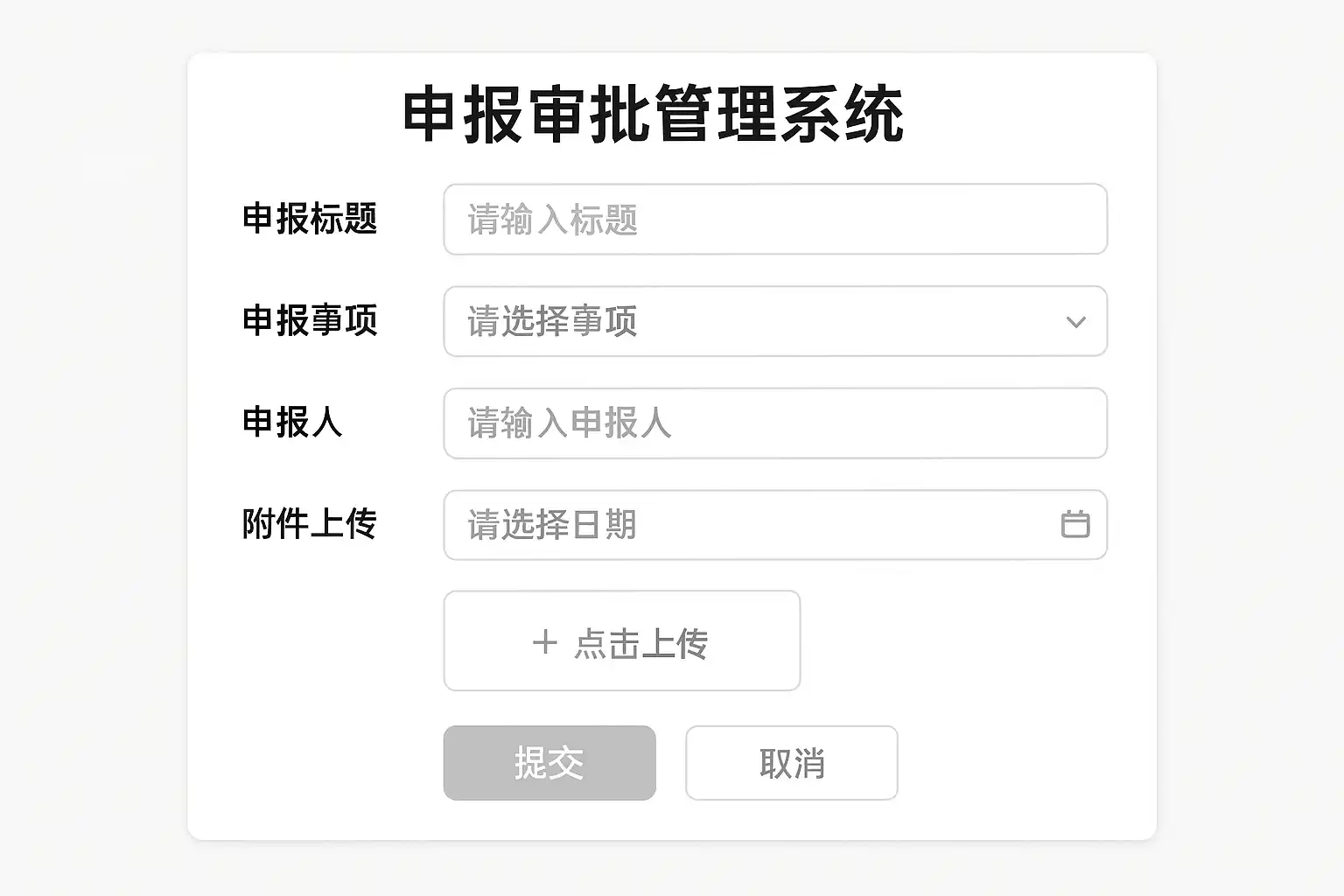This screenshot has width=1344, height=896.
Task: Submit the form with the gray button
Action: tap(549, 763)
